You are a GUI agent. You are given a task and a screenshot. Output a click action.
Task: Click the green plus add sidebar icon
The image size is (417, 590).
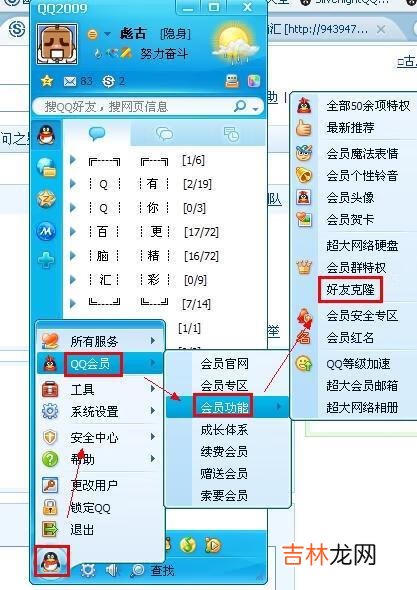(46, 260)
